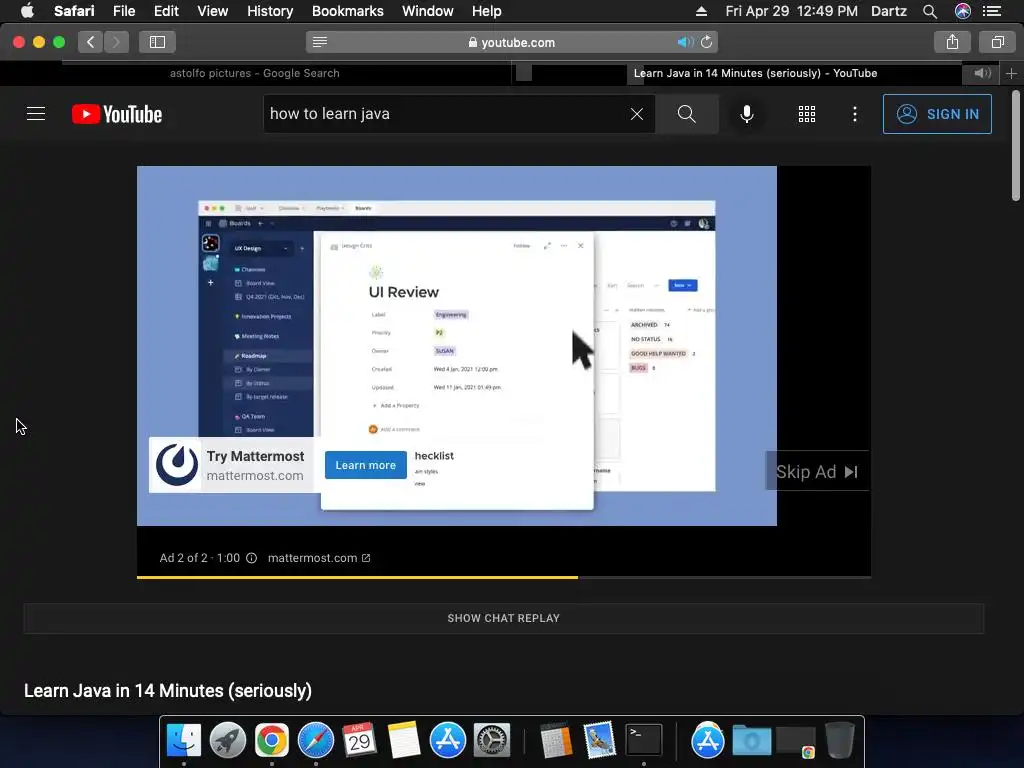
Task: Open the History menu
Action: click(270, 11)
